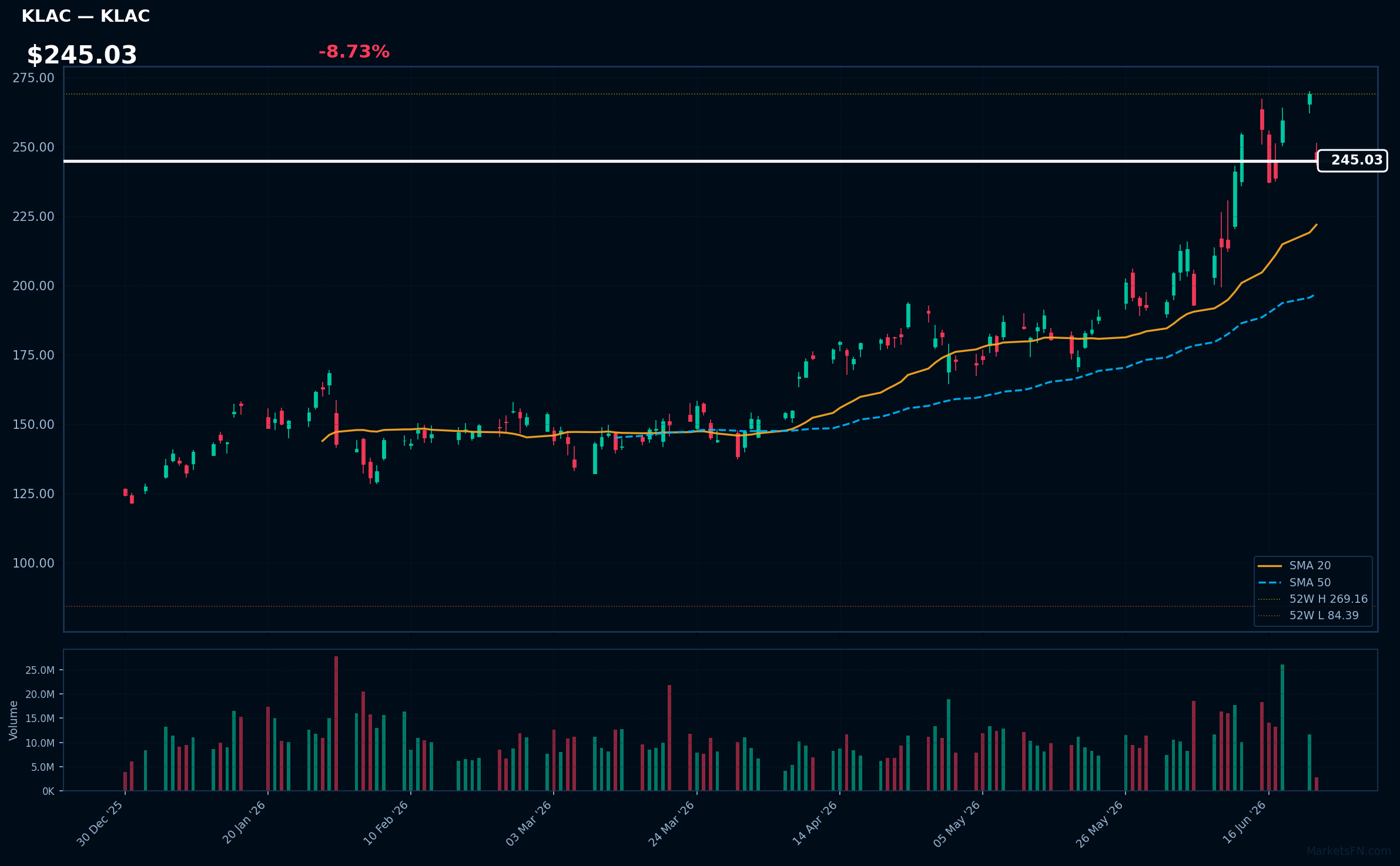Screen dimensions: 1400x866
Task: Select the large "$245.03" price heading
Action: (82, 55)
